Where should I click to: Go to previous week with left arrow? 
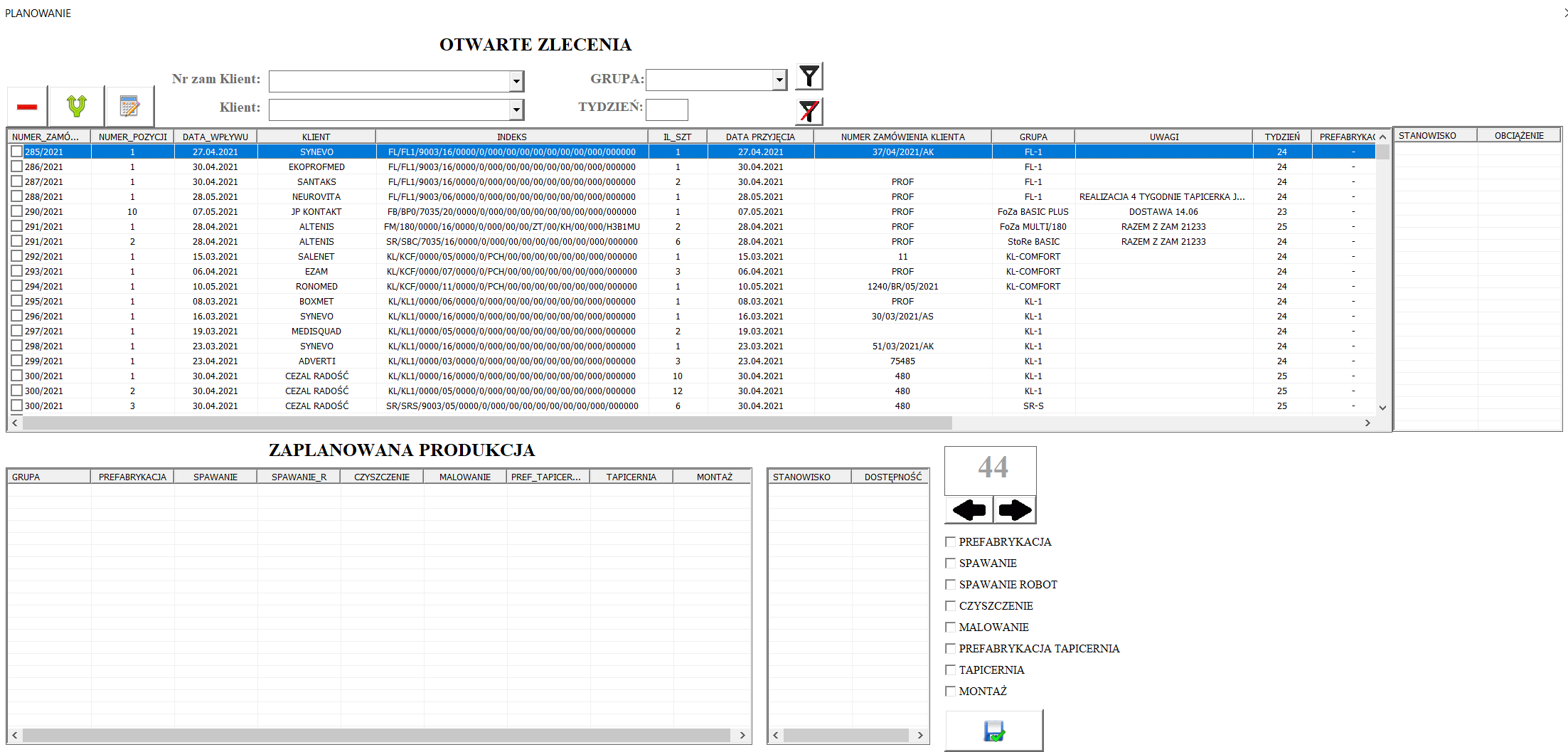(x=969, y=509)
